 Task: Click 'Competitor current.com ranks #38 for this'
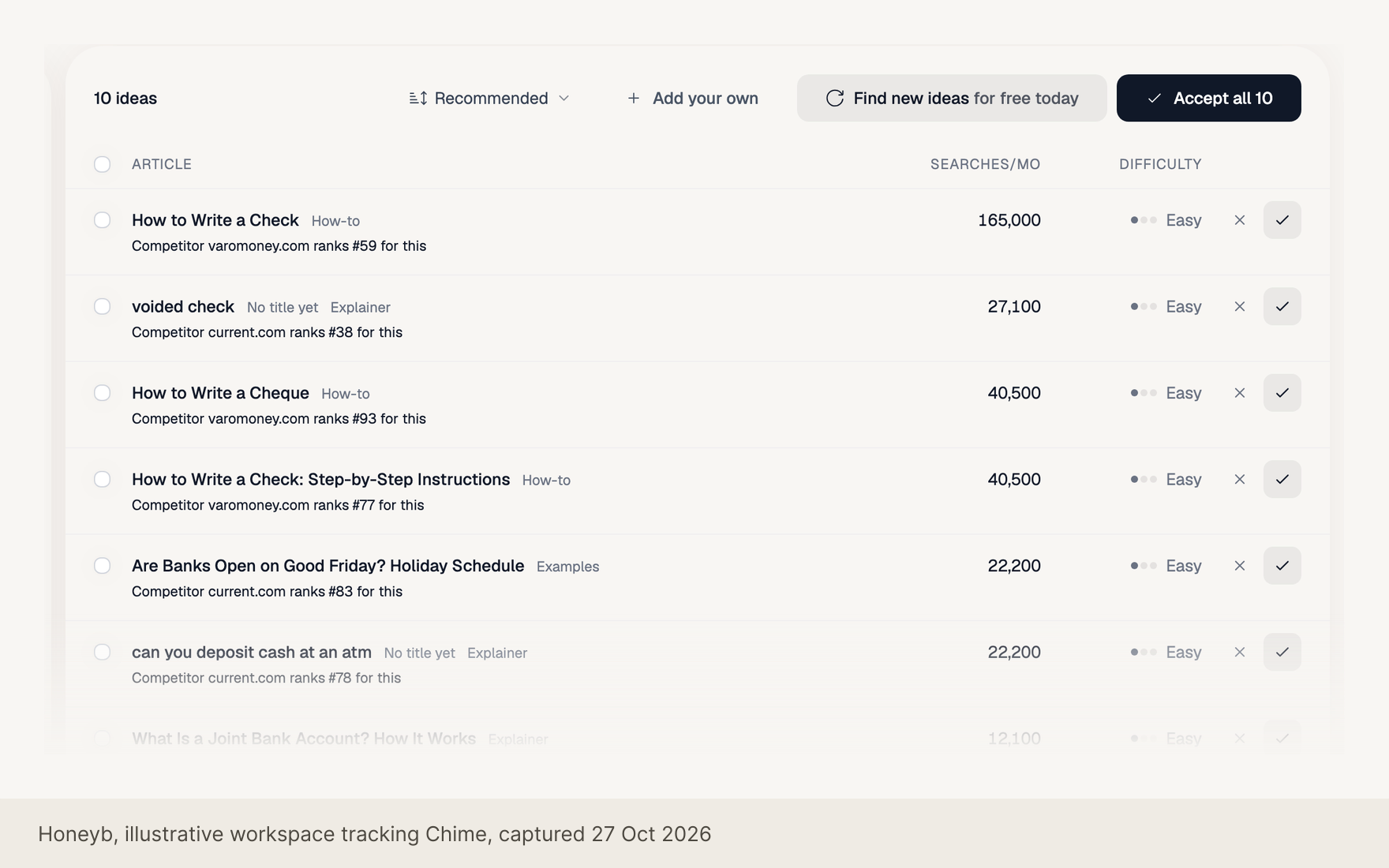point(267,332)
